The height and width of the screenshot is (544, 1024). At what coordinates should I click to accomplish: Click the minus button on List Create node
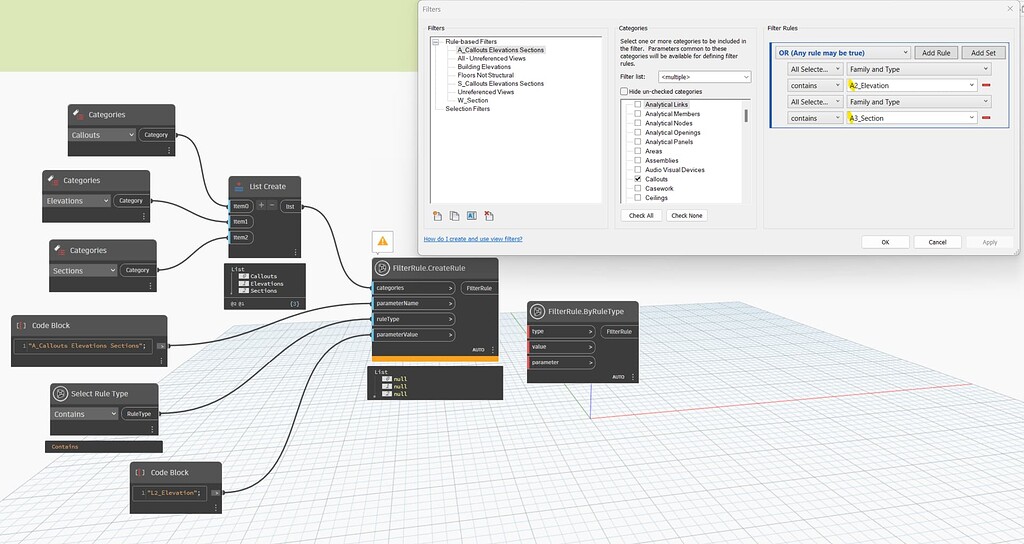coord(273,205)
